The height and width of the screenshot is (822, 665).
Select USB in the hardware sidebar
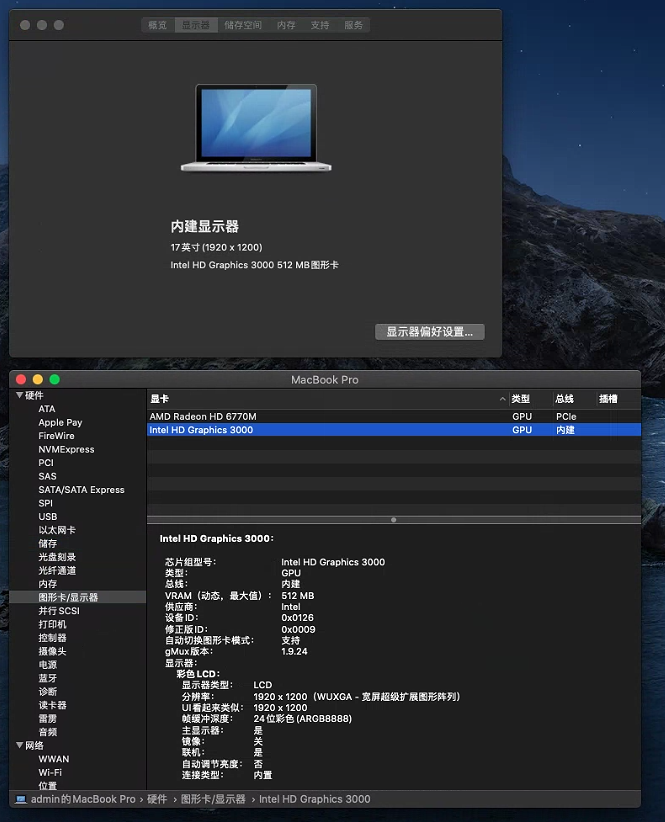tap(48, 516)
